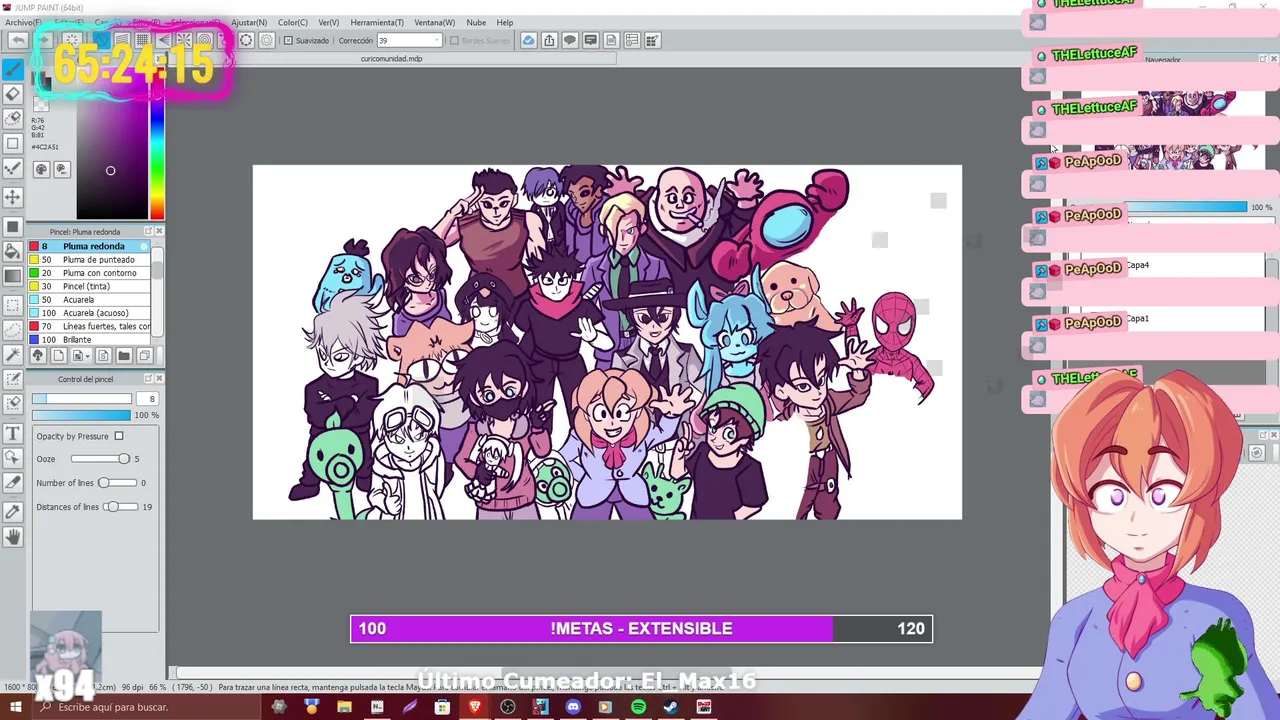Adjust the Ooze slider
Image resolution: width=1280 pixels, height=720 pixels.
point(100,459)
